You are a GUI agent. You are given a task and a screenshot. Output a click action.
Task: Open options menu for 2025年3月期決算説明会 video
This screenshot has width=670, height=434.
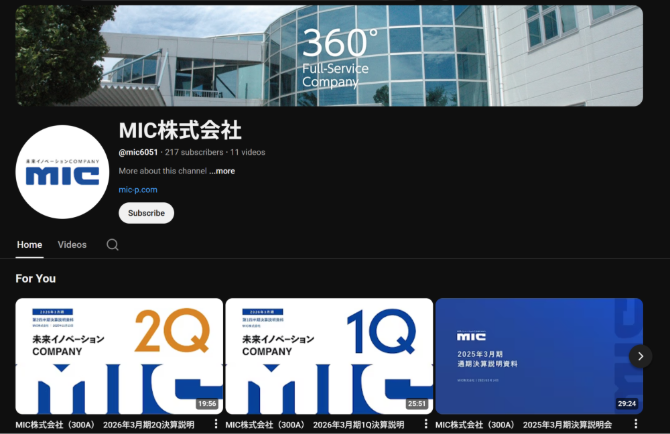636,424
